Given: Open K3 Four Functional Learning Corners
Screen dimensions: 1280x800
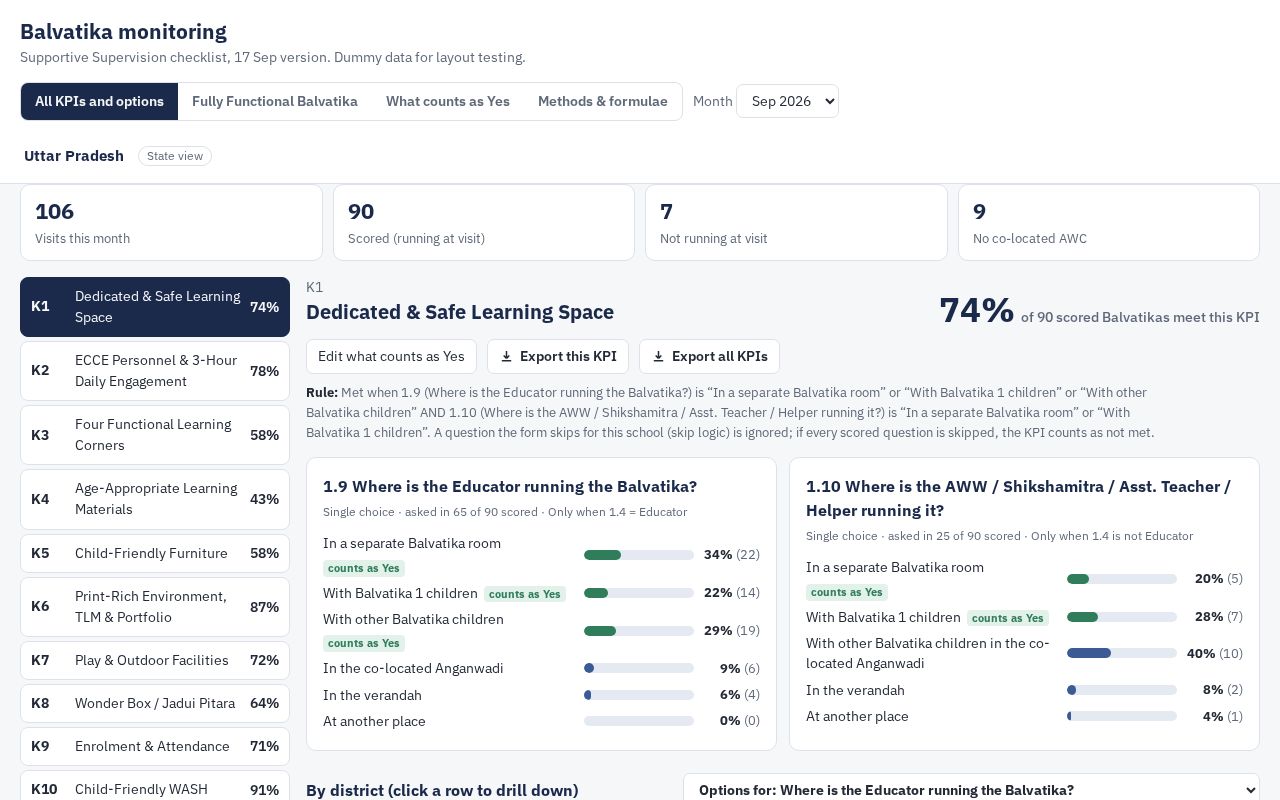Looking at the screenshot, I should coord(155,435).
